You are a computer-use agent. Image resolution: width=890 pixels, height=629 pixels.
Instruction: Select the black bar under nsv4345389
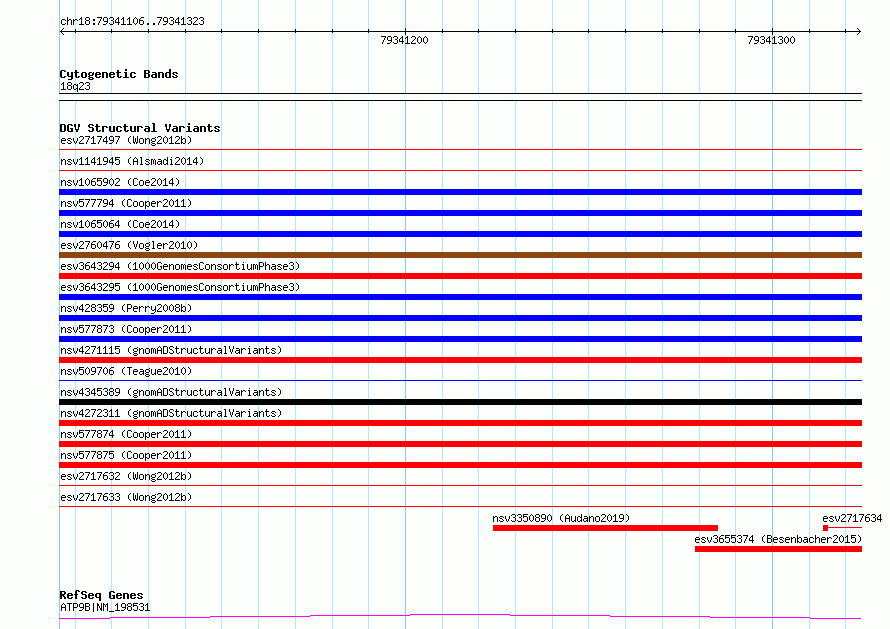click(460, 402)
